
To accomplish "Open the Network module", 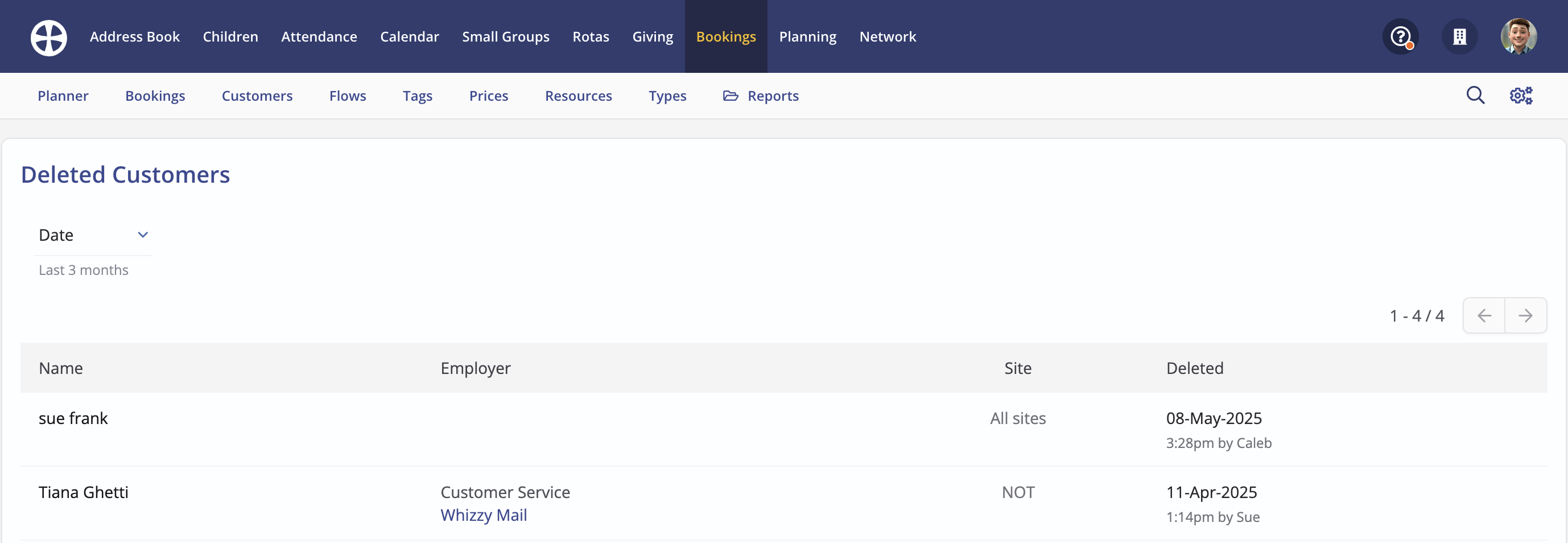I will [888, 36].
